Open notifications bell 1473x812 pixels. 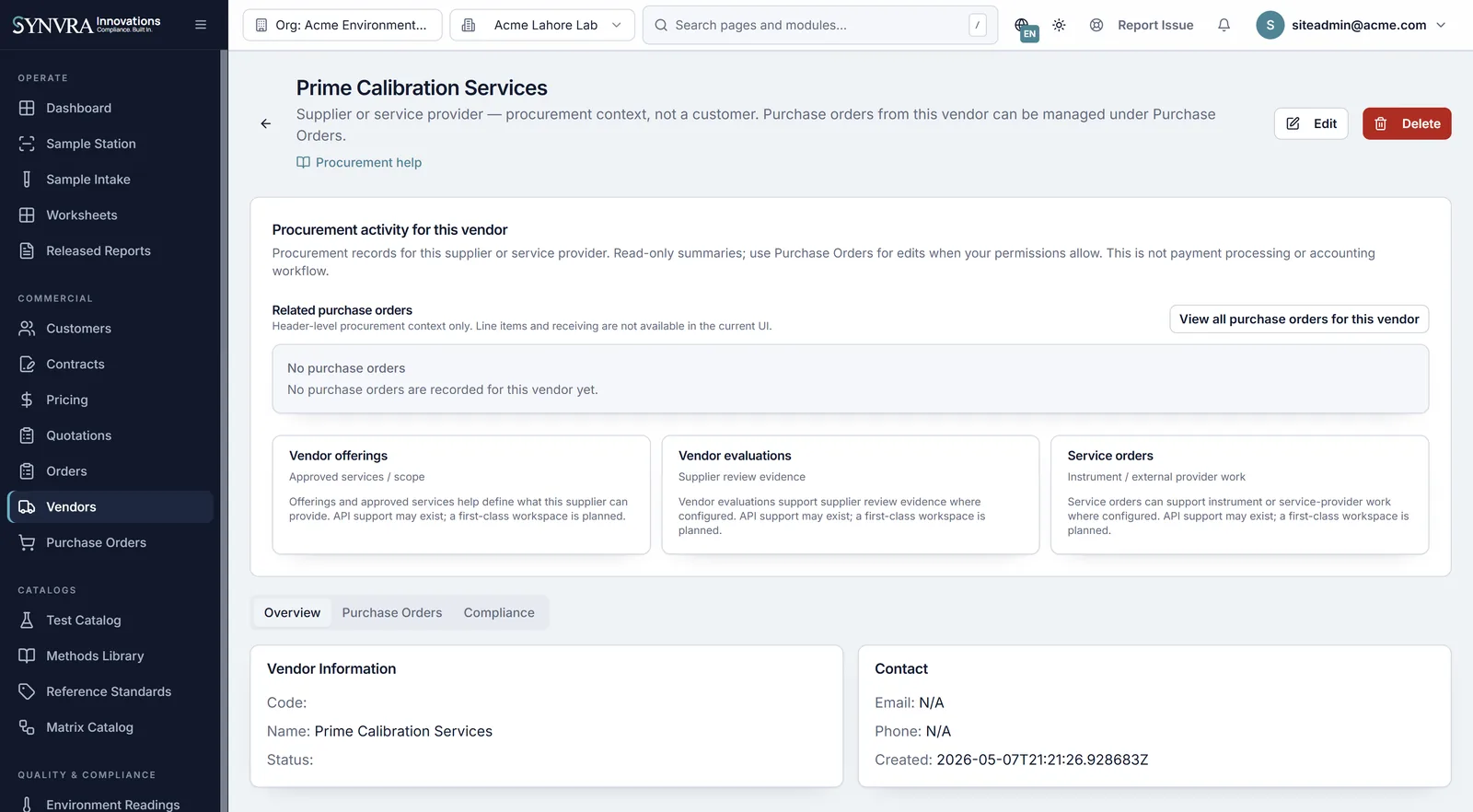click(1224, 25)
